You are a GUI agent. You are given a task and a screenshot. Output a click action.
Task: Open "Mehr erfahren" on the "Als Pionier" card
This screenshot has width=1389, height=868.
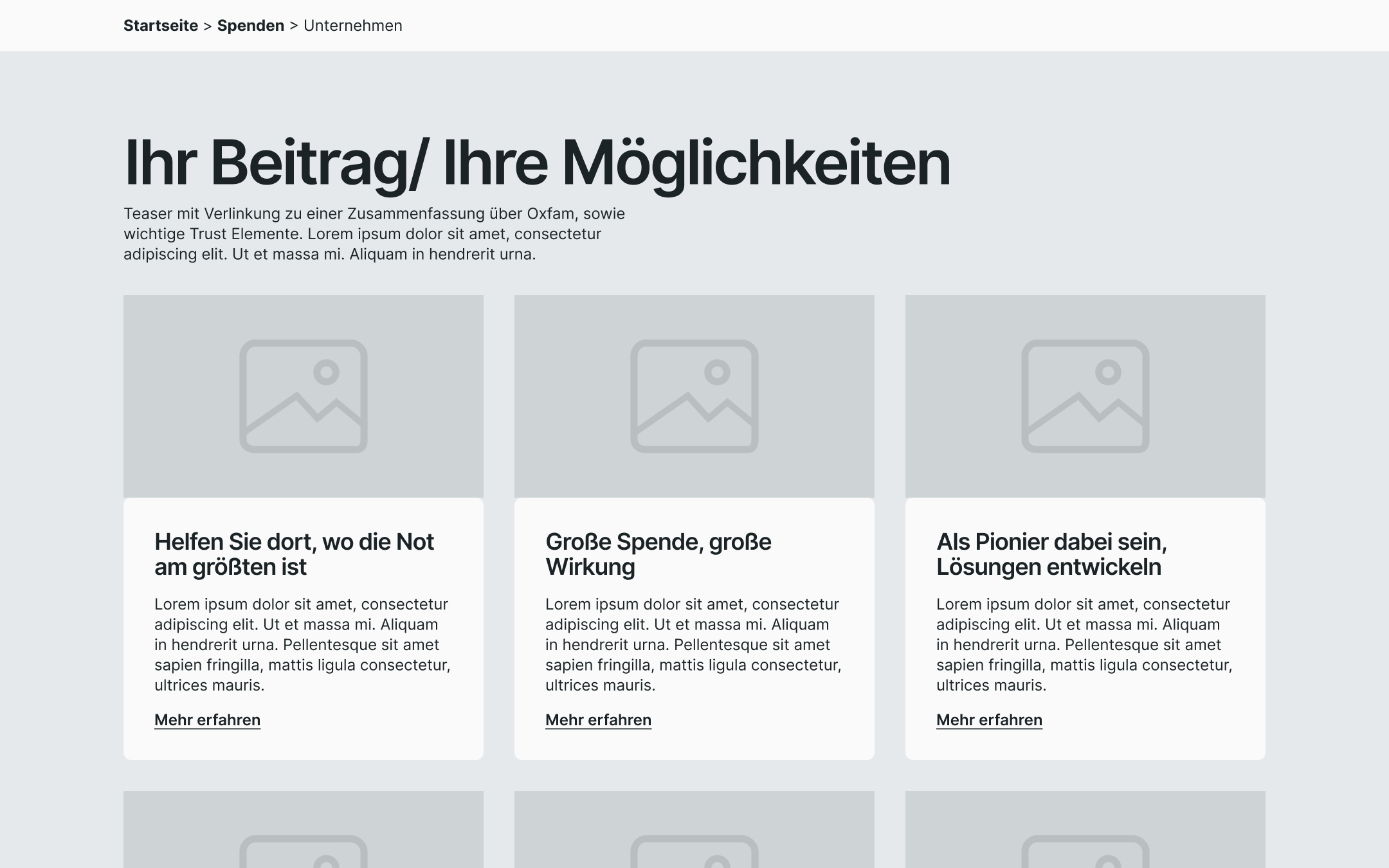tap(989, 720)
